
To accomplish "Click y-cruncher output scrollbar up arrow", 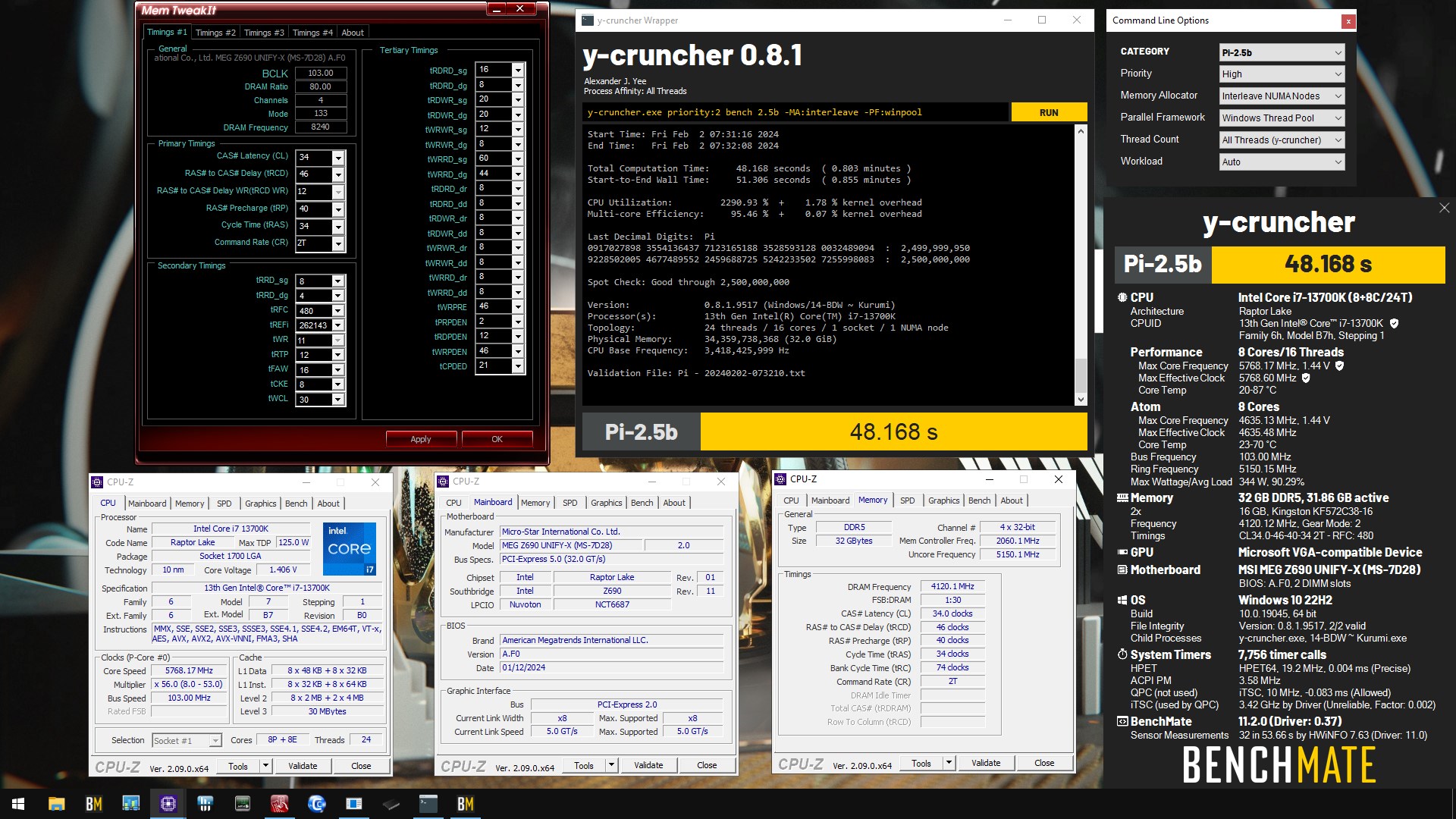I will coord(1081,131).
